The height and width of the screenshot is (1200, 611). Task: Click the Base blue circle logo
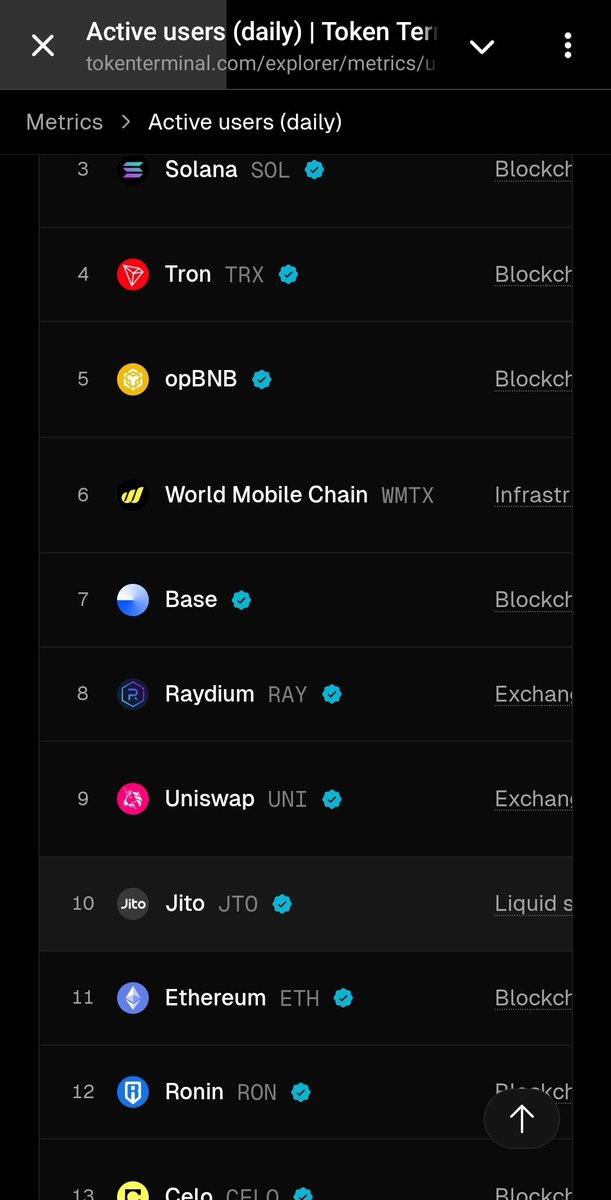pos(133,599)
